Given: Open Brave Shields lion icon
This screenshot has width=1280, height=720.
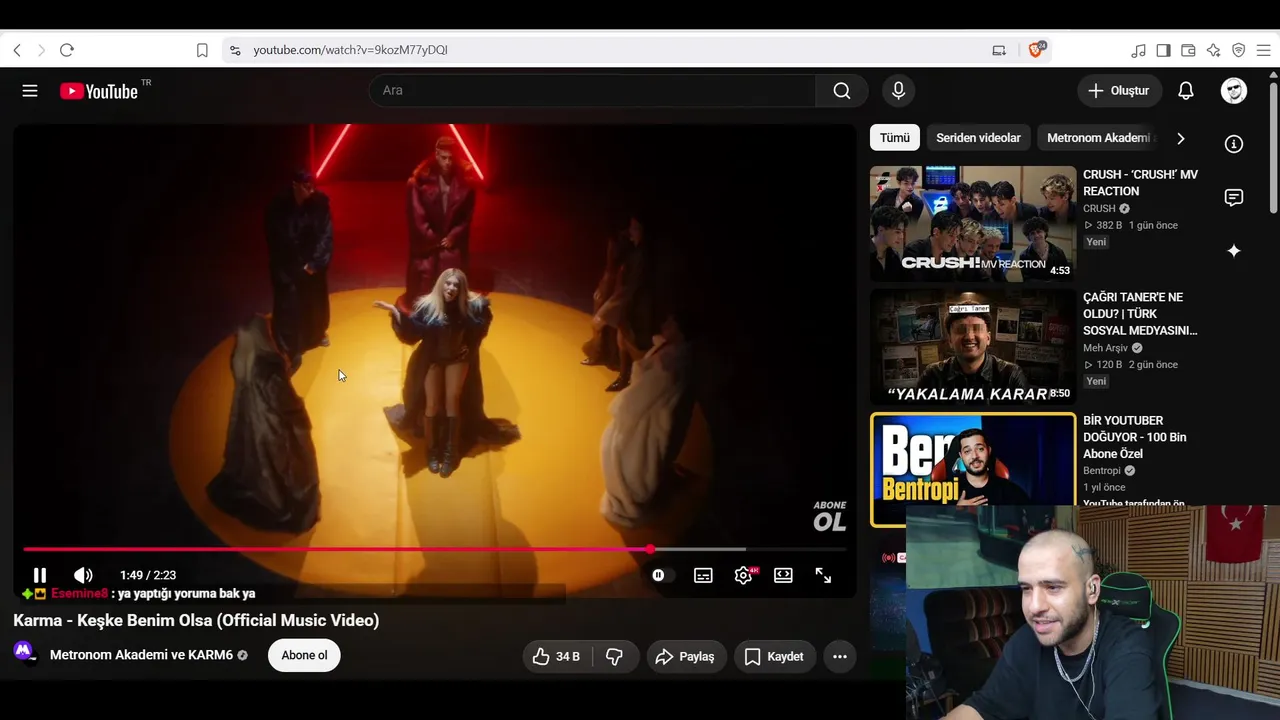Looking at the screenshot, I should coord(1036,50).
